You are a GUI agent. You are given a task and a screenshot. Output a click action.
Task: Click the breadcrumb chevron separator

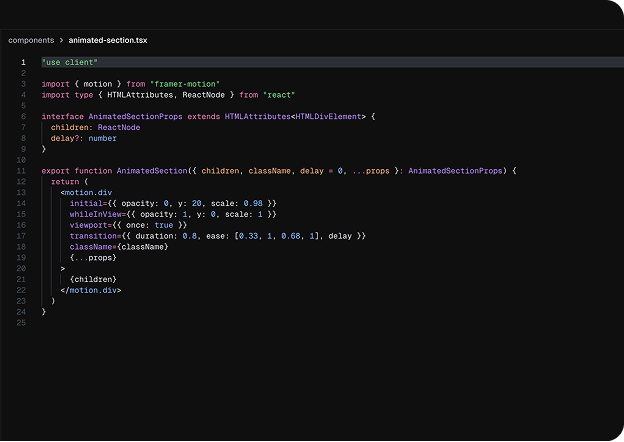click(61, 40)
